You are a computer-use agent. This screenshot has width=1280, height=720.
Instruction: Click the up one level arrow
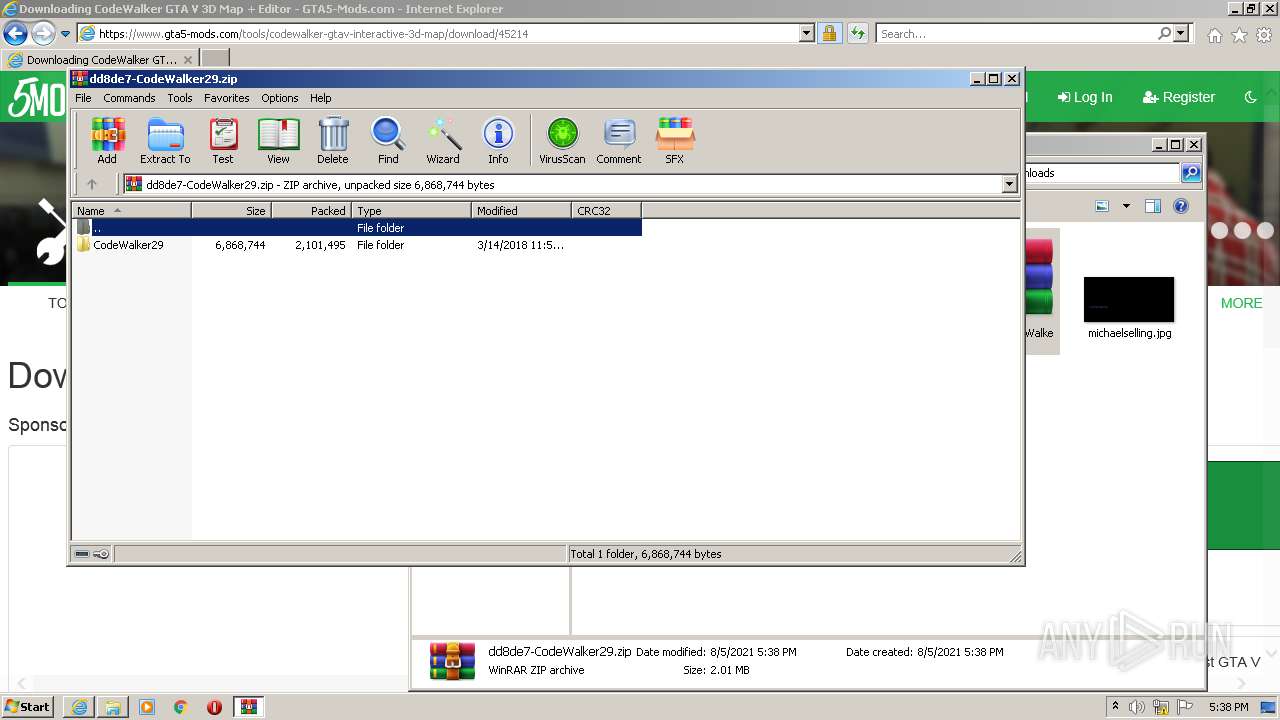[92, 184]
